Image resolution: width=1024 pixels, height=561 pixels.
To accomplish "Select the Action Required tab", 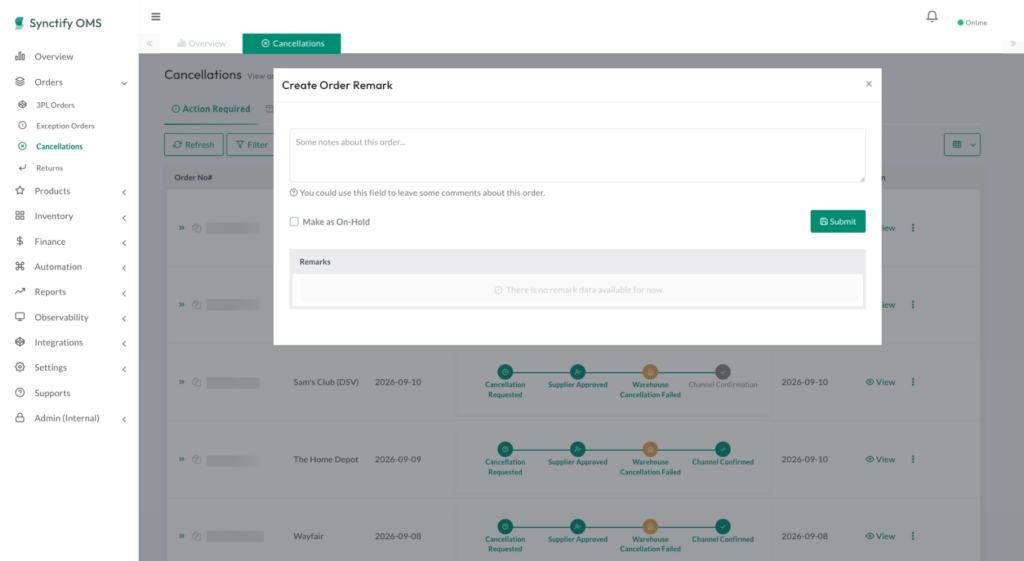I will tap(211, 109).
